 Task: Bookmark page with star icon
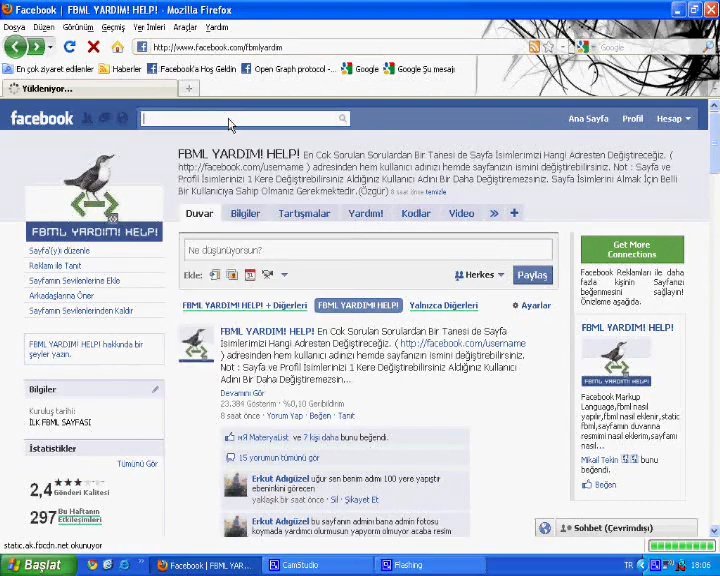pos(548,47)
